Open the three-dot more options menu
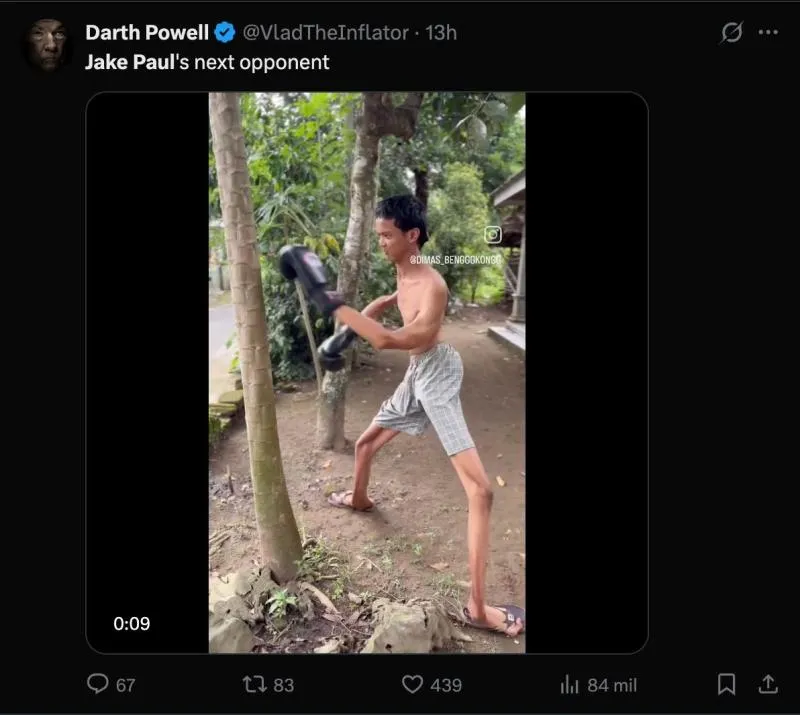The image size is (800, 715). (x=768, y=32)
